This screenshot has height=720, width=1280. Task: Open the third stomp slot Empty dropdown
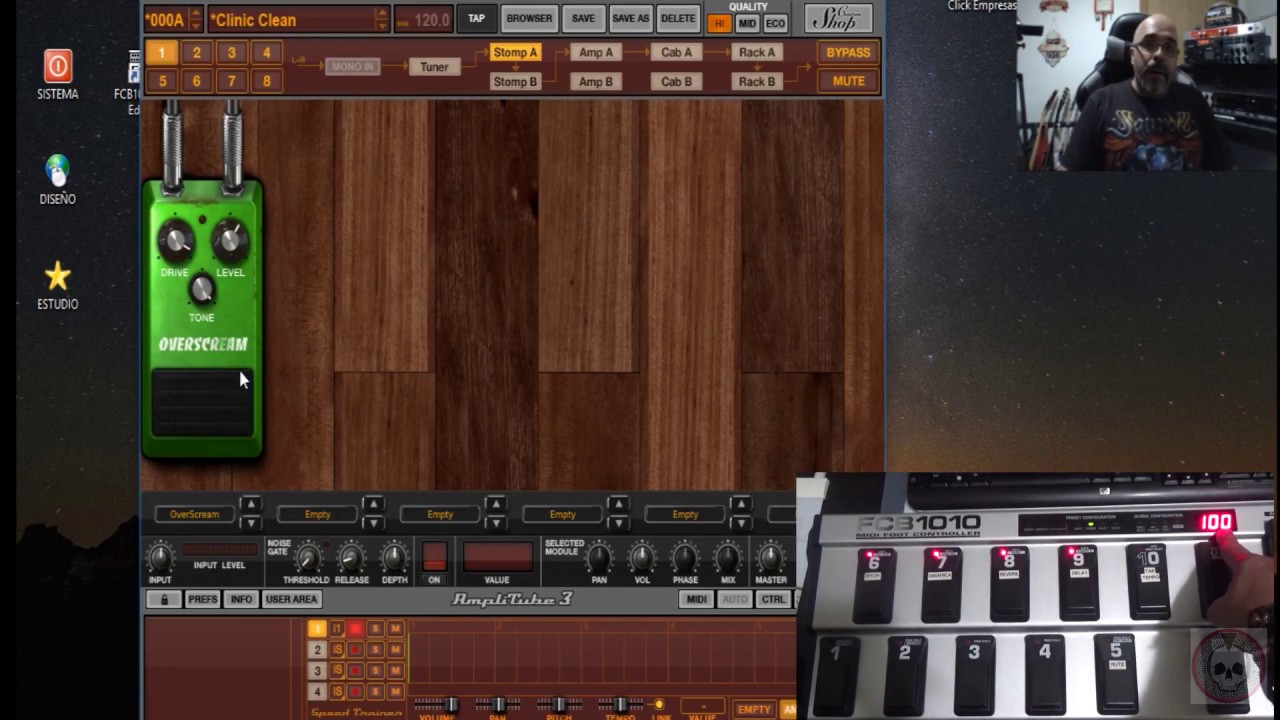pos(440,514)
